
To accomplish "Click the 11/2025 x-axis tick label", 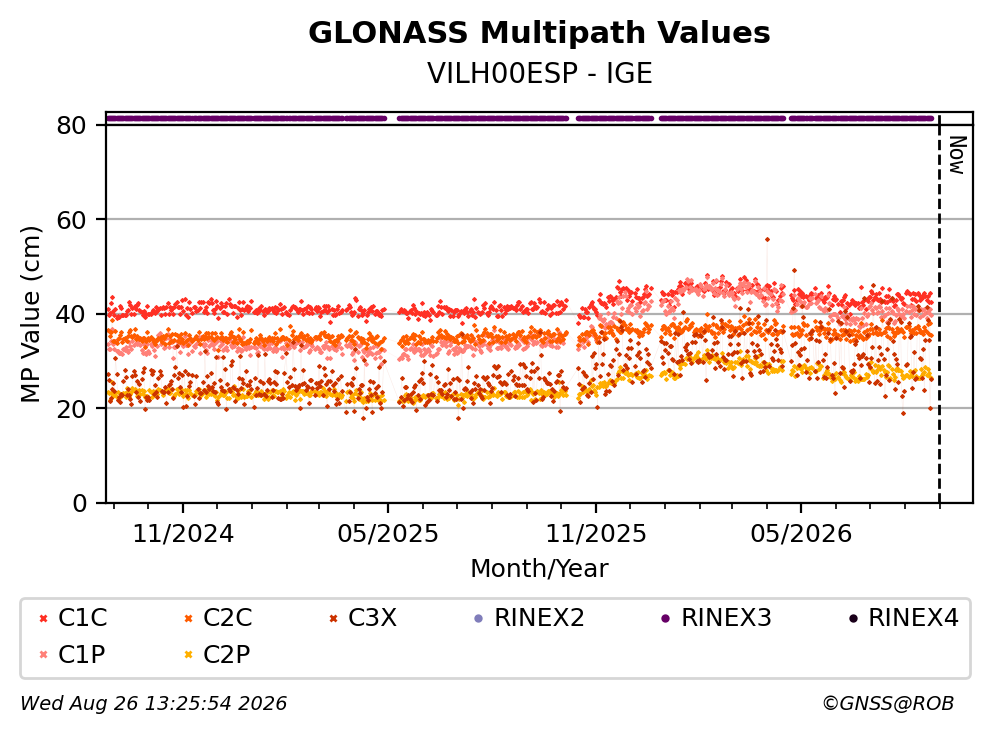I will [596, 534].
